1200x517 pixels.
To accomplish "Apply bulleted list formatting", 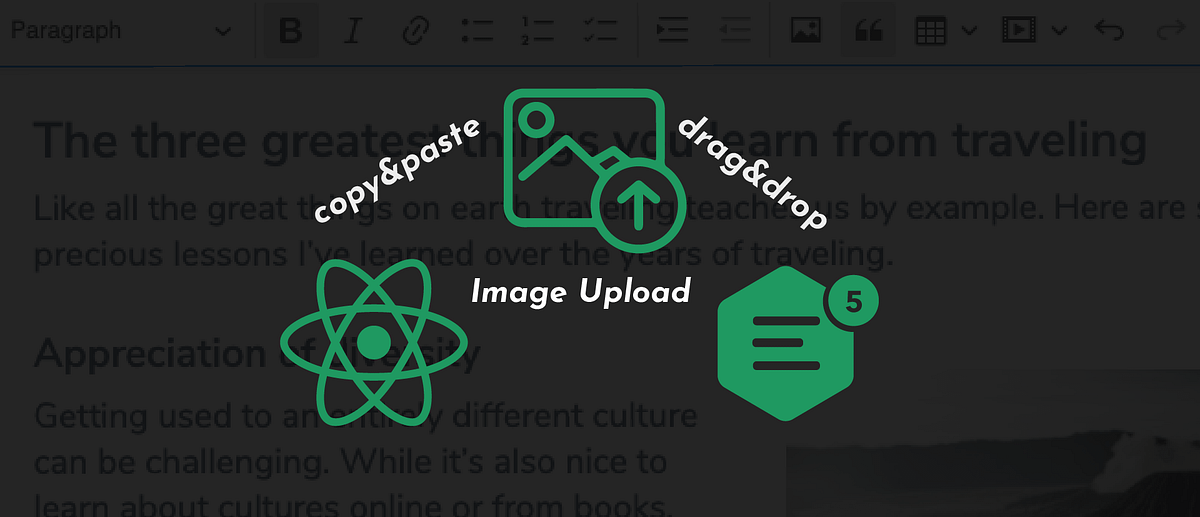I will point(477,31).
